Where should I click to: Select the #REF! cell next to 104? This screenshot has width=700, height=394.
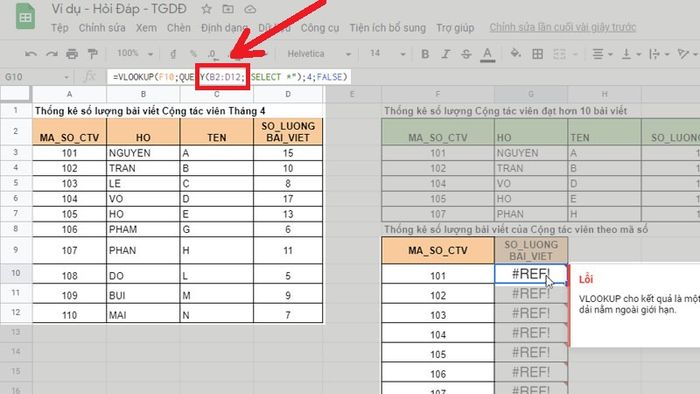[x=531, y=333]
